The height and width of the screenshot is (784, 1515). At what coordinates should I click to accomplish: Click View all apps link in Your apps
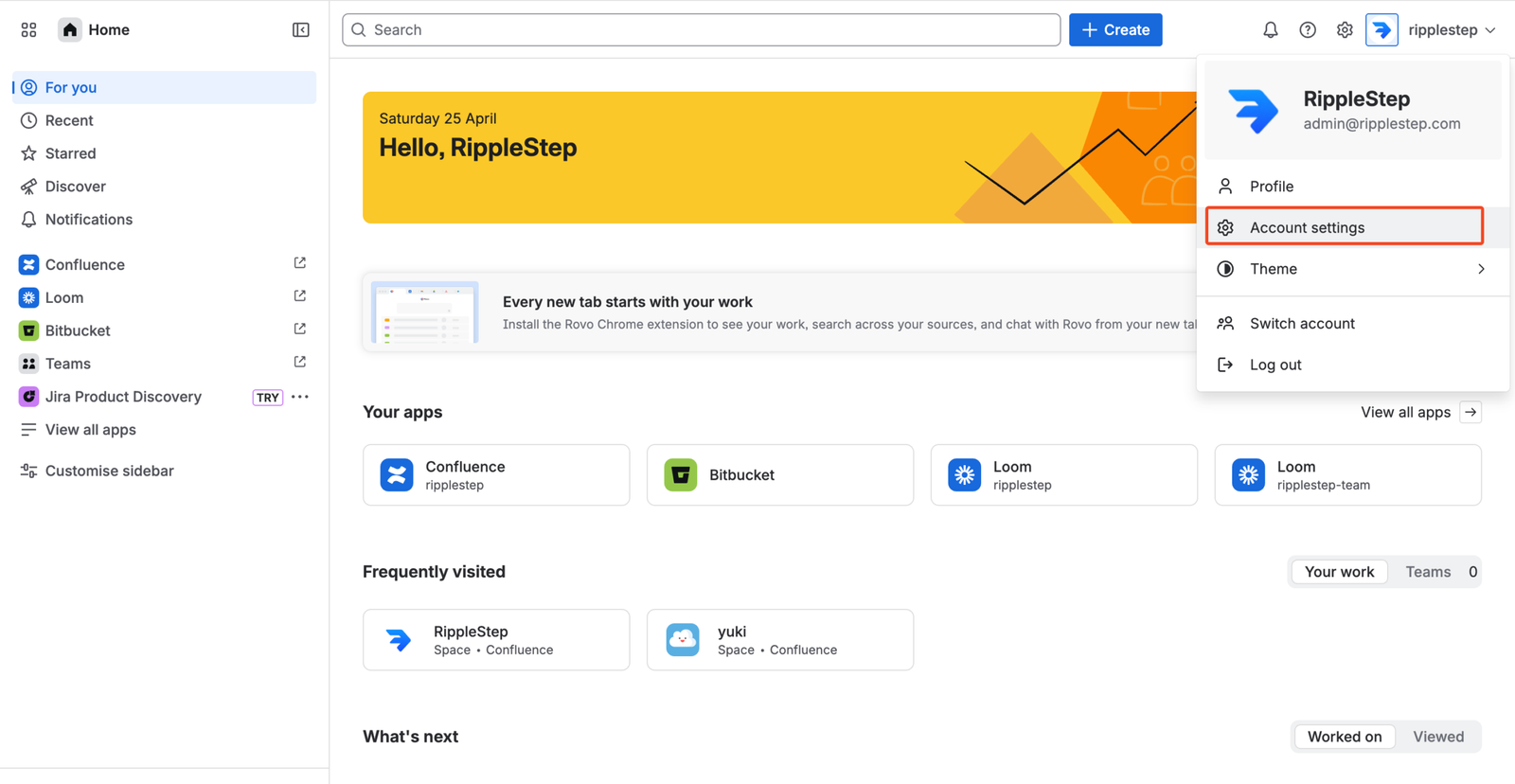point(1405,413)
